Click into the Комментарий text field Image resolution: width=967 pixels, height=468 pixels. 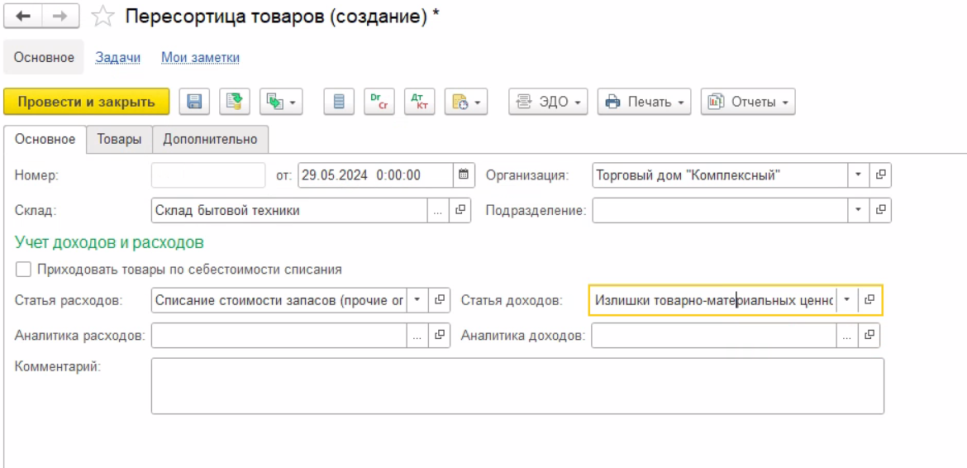(517, 386)
